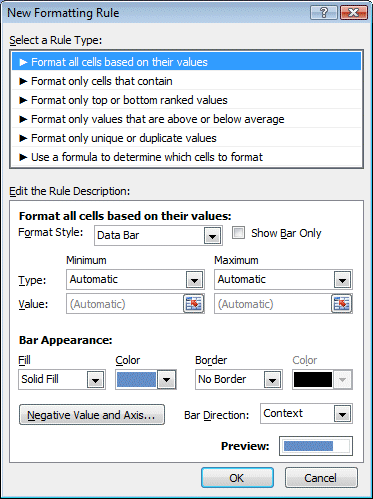This screenshot has height=499, width=373.
Task: Click the Minimum value range selector icon
Action: point(194,304)
